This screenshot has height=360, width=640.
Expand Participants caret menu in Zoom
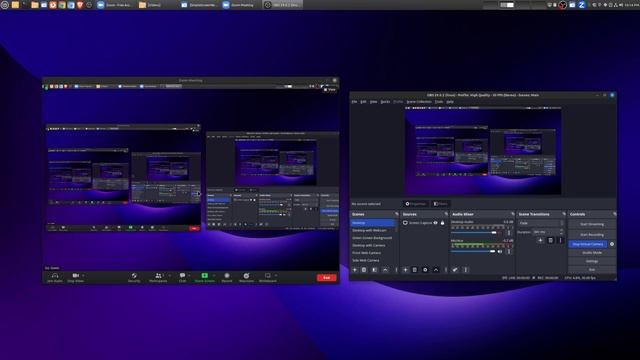point(169,276)
